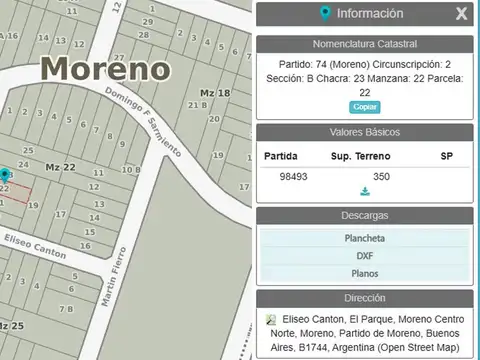The image size is (480, 360).
Task: Click parcel 29 at the top of the map
Action: point(148,22)
